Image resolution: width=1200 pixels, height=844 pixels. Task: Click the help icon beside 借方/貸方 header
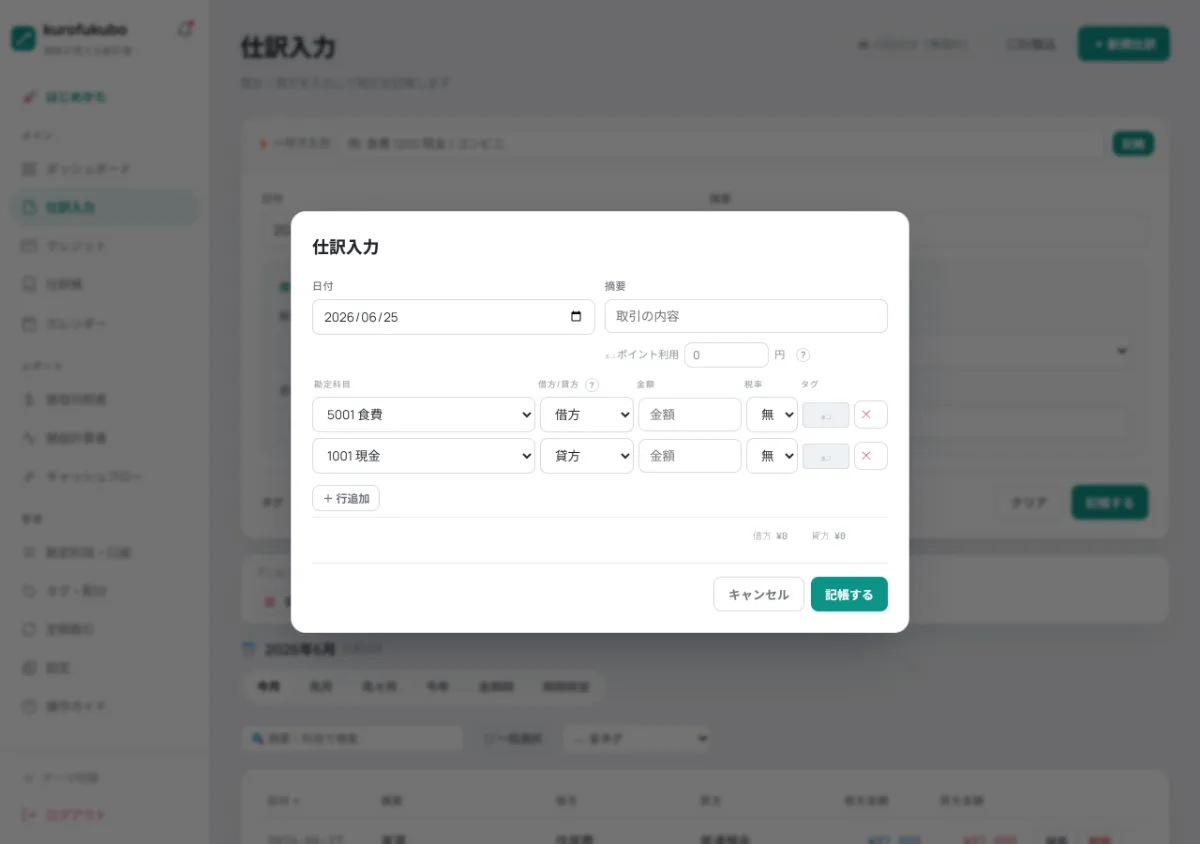click(592, 384)
